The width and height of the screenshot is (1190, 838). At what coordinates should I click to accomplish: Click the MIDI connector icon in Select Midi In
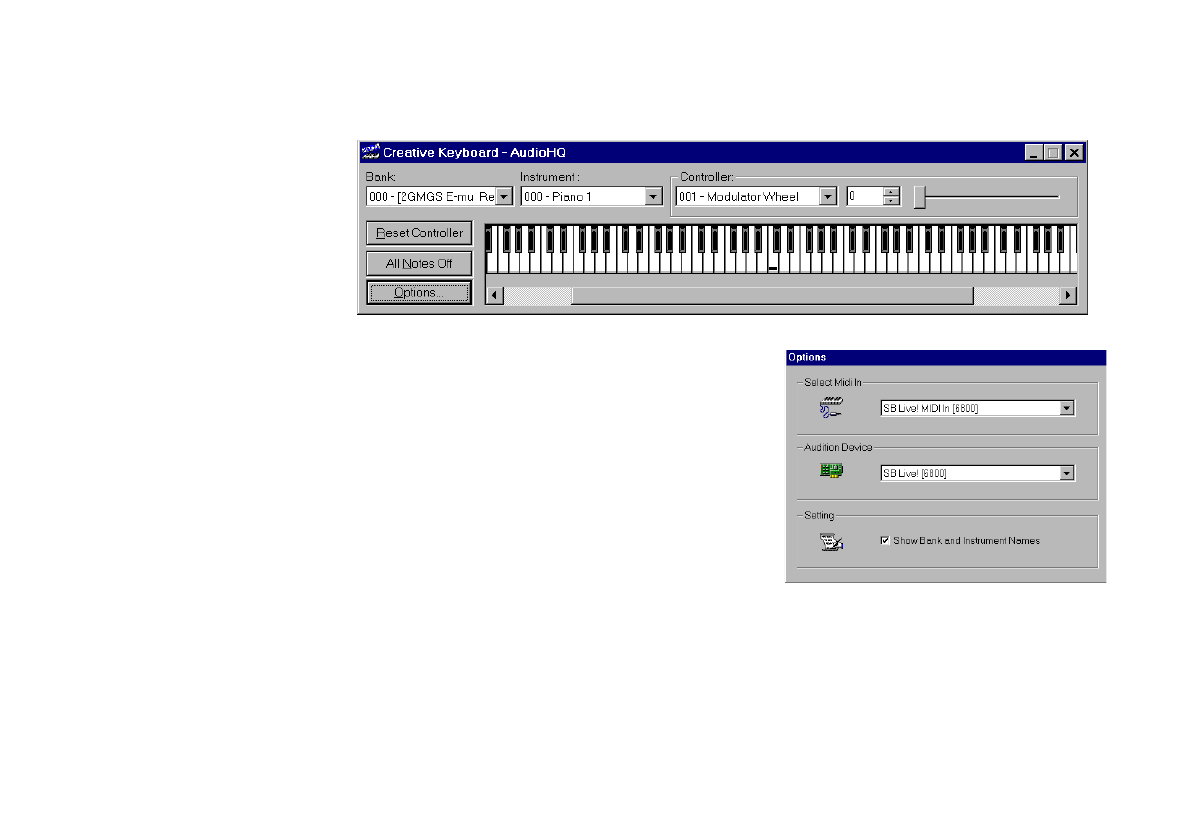click(831, 407)
